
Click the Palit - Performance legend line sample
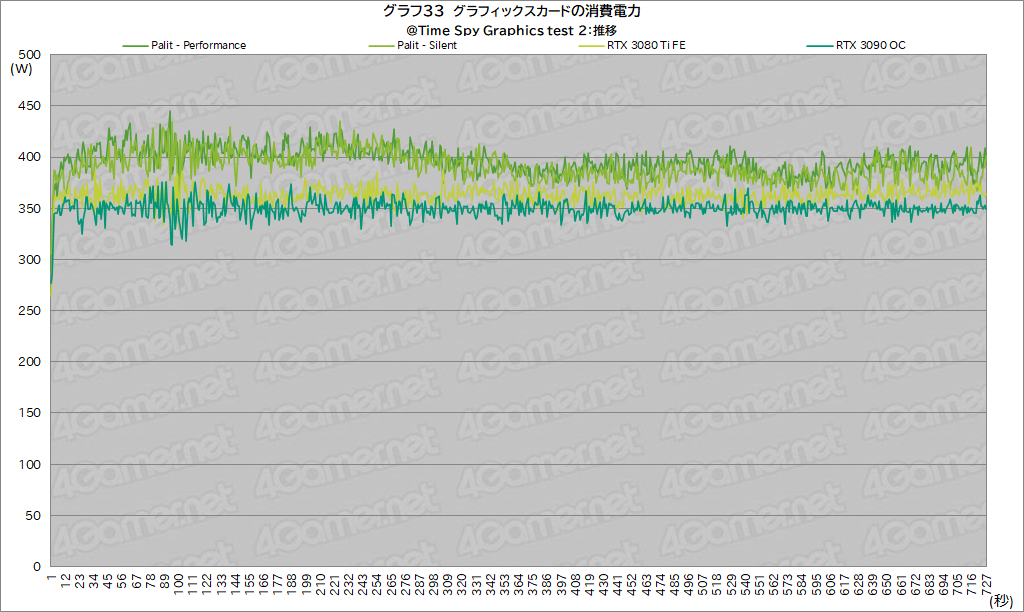[x=136, y=46]
